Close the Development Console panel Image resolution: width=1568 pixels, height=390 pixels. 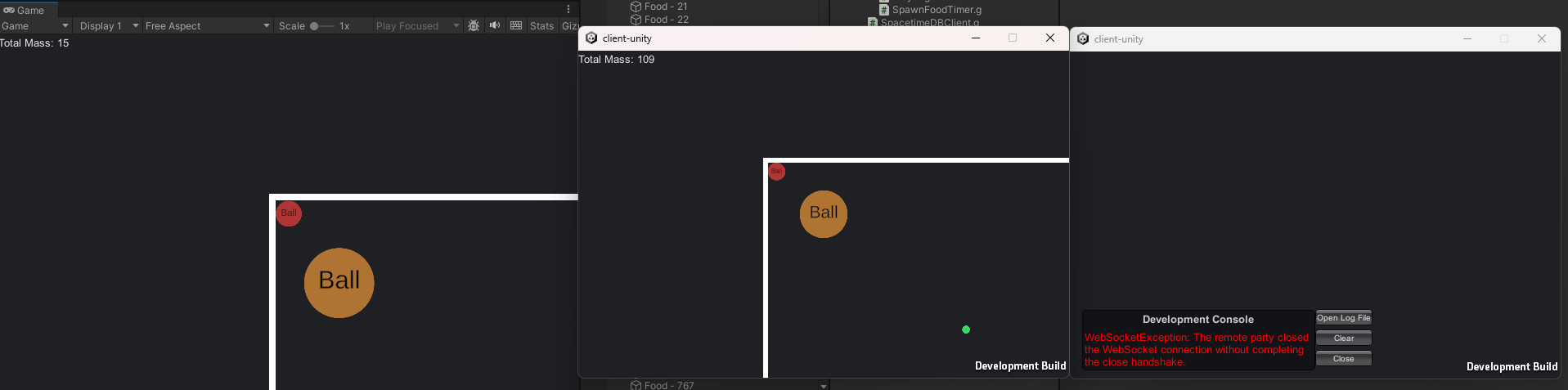click(x=1343, y=359)
